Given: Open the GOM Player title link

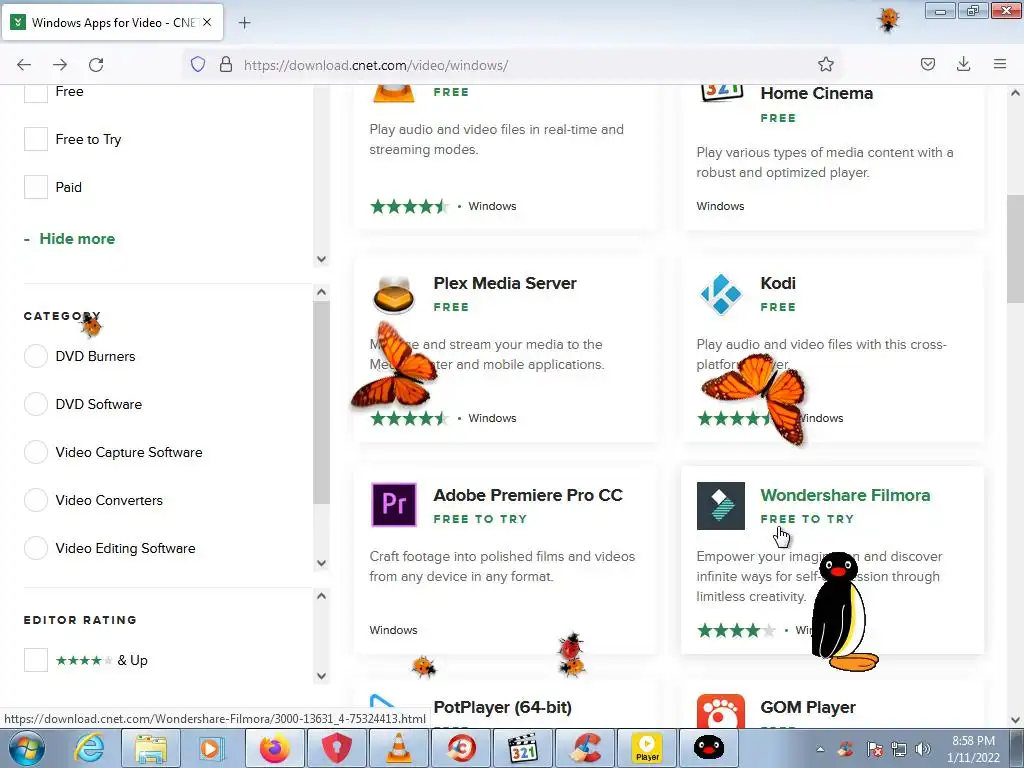Looking at the screenshot, I should pos(808,707).
